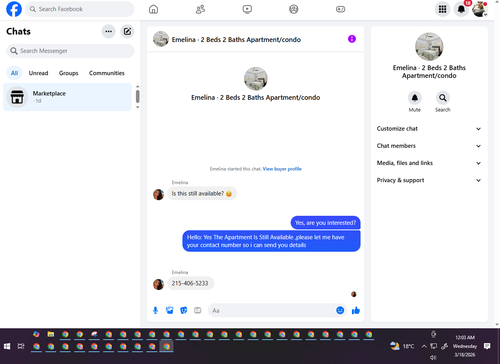
Task: Click the message 'Is this still available?'
Action: [x=202, y=193]
